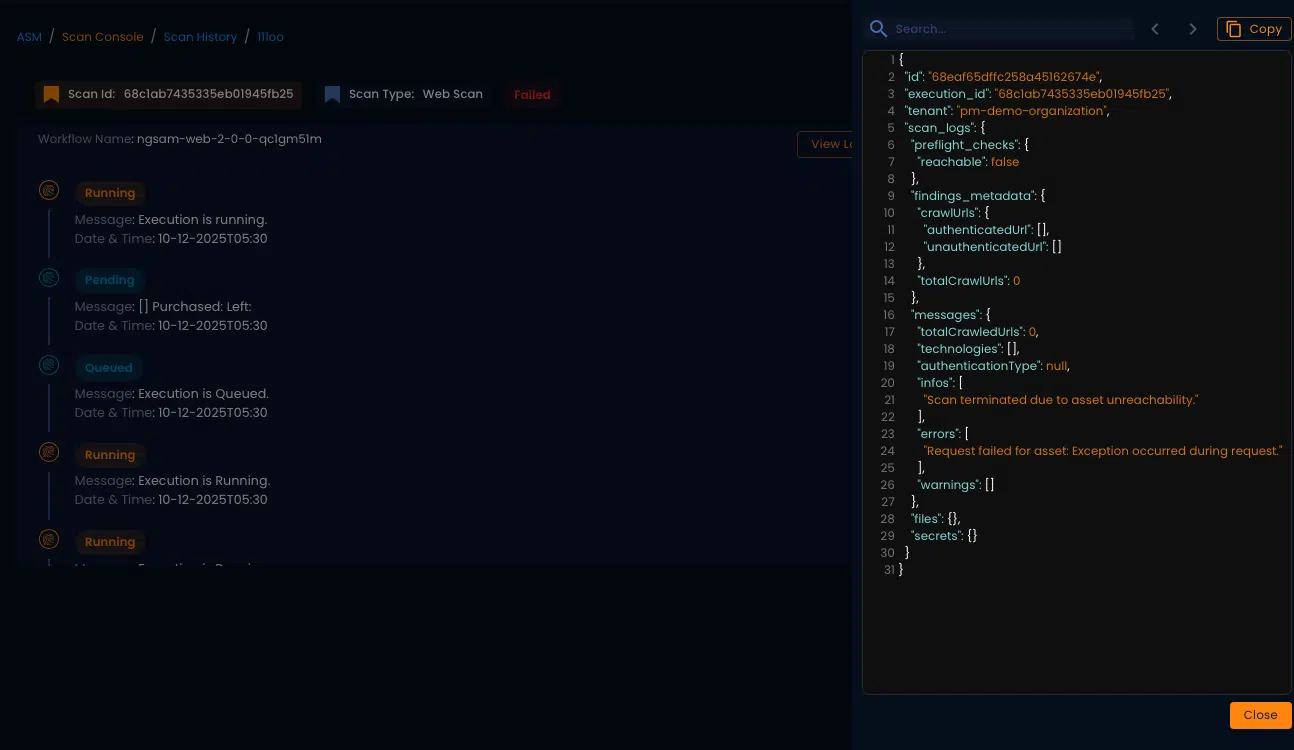This screenshot has width=1294, height=750.
Task: Go to previous search match using left chevron
Action: coord(1155,29)
